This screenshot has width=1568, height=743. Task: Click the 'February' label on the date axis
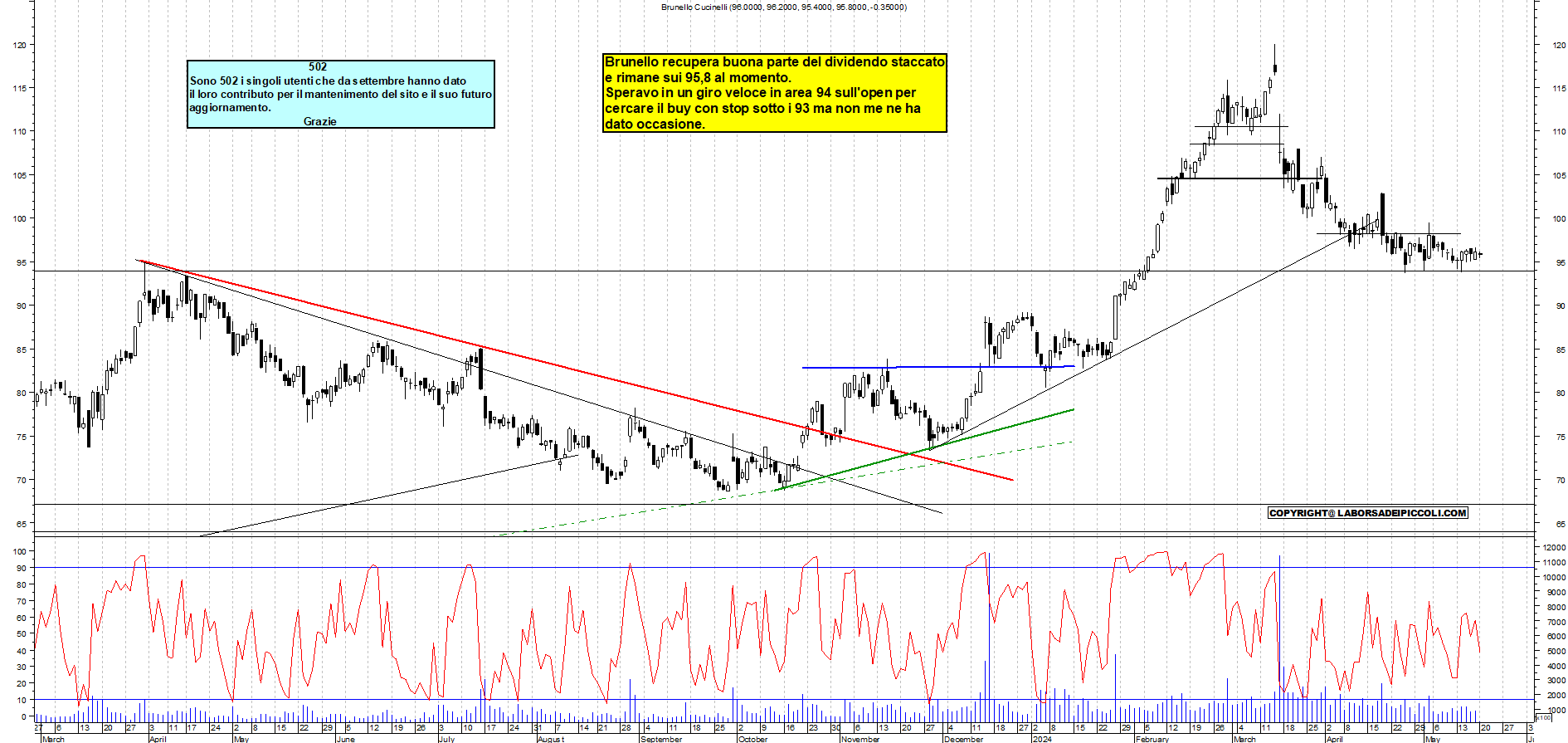pos(1152,739)
